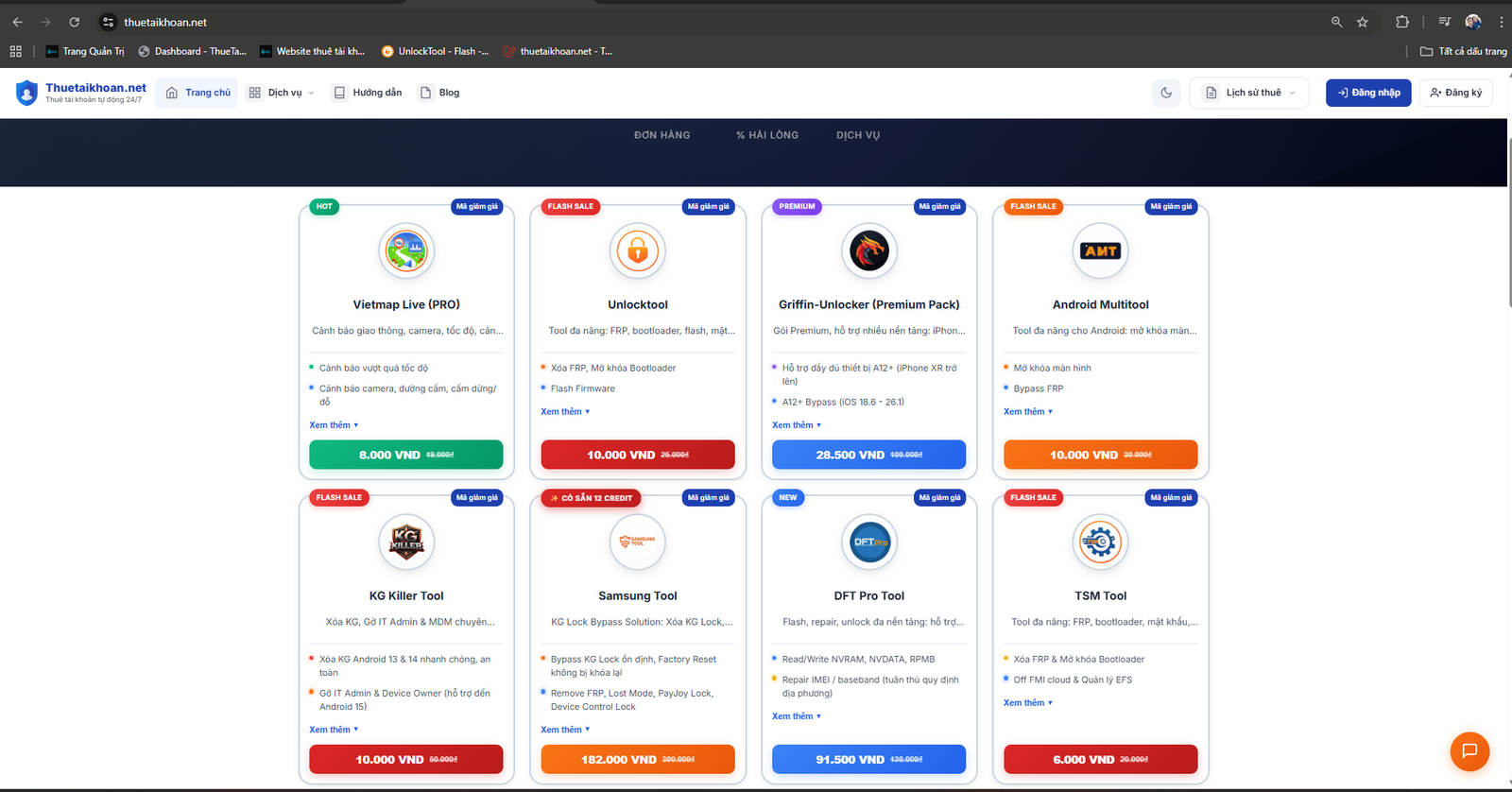The image size is (1512, 792).
Task: Click the green 8.000 VND price button
Action: point(405,455)
